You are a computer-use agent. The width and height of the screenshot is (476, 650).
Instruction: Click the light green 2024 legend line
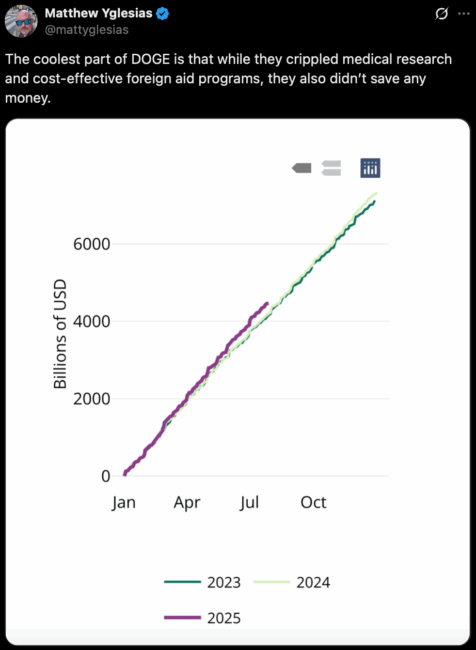pyautogui.click(x=272, y=582)
